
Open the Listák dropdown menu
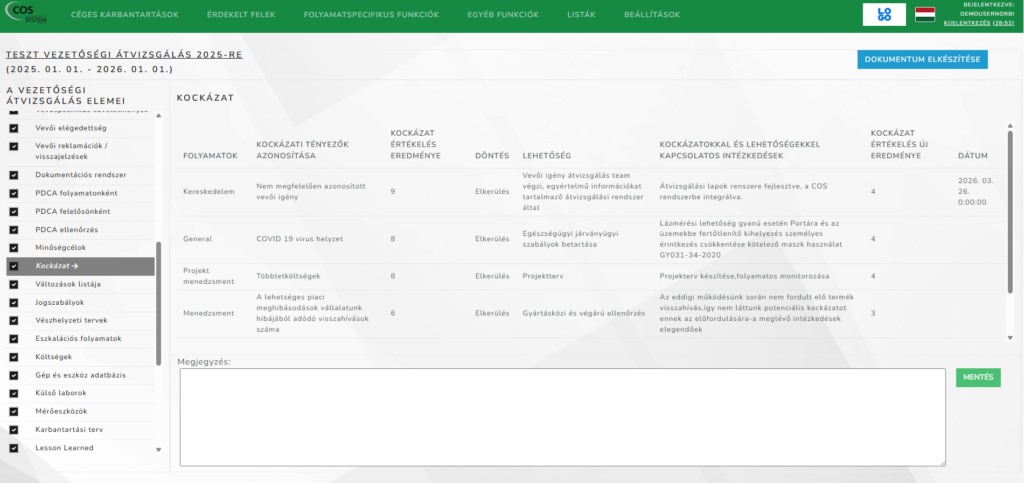pyautogui.click(x=581, y=15)
